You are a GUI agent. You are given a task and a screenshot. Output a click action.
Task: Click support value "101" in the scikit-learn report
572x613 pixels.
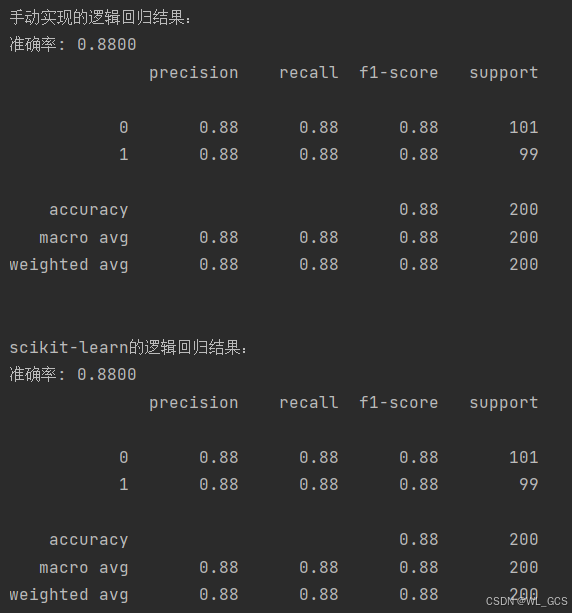coord(524,457)
